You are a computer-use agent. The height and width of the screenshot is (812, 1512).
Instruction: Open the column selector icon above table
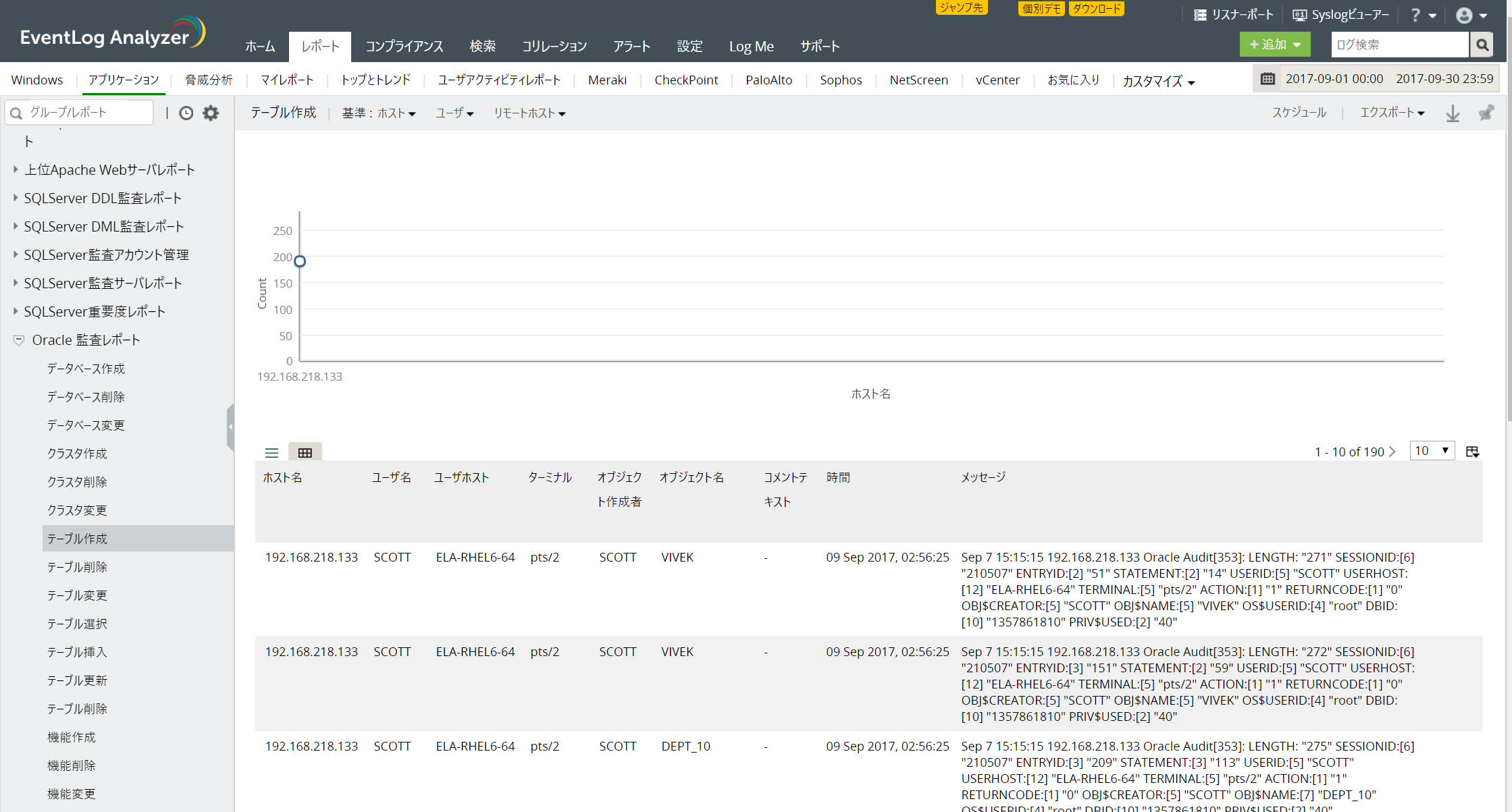tap(1473, 452)
